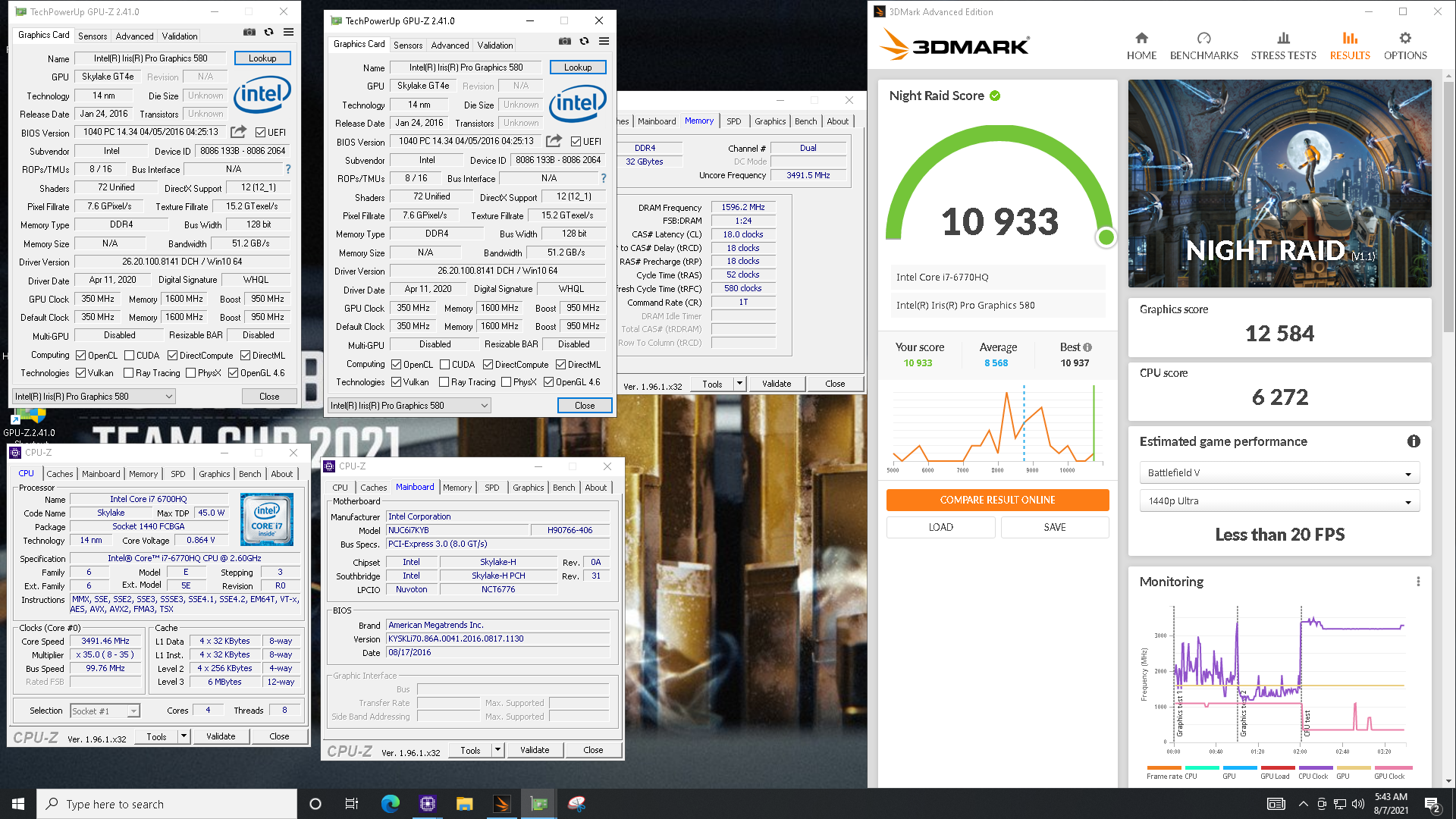Open GPU selector dropdown in left GPU-Z

94,397
